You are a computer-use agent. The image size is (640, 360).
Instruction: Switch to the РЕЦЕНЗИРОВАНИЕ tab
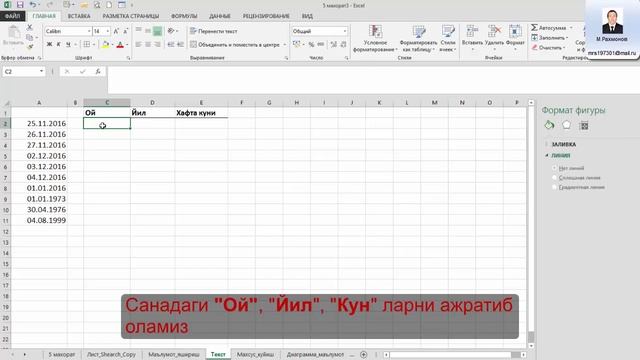tap(266, 16)
